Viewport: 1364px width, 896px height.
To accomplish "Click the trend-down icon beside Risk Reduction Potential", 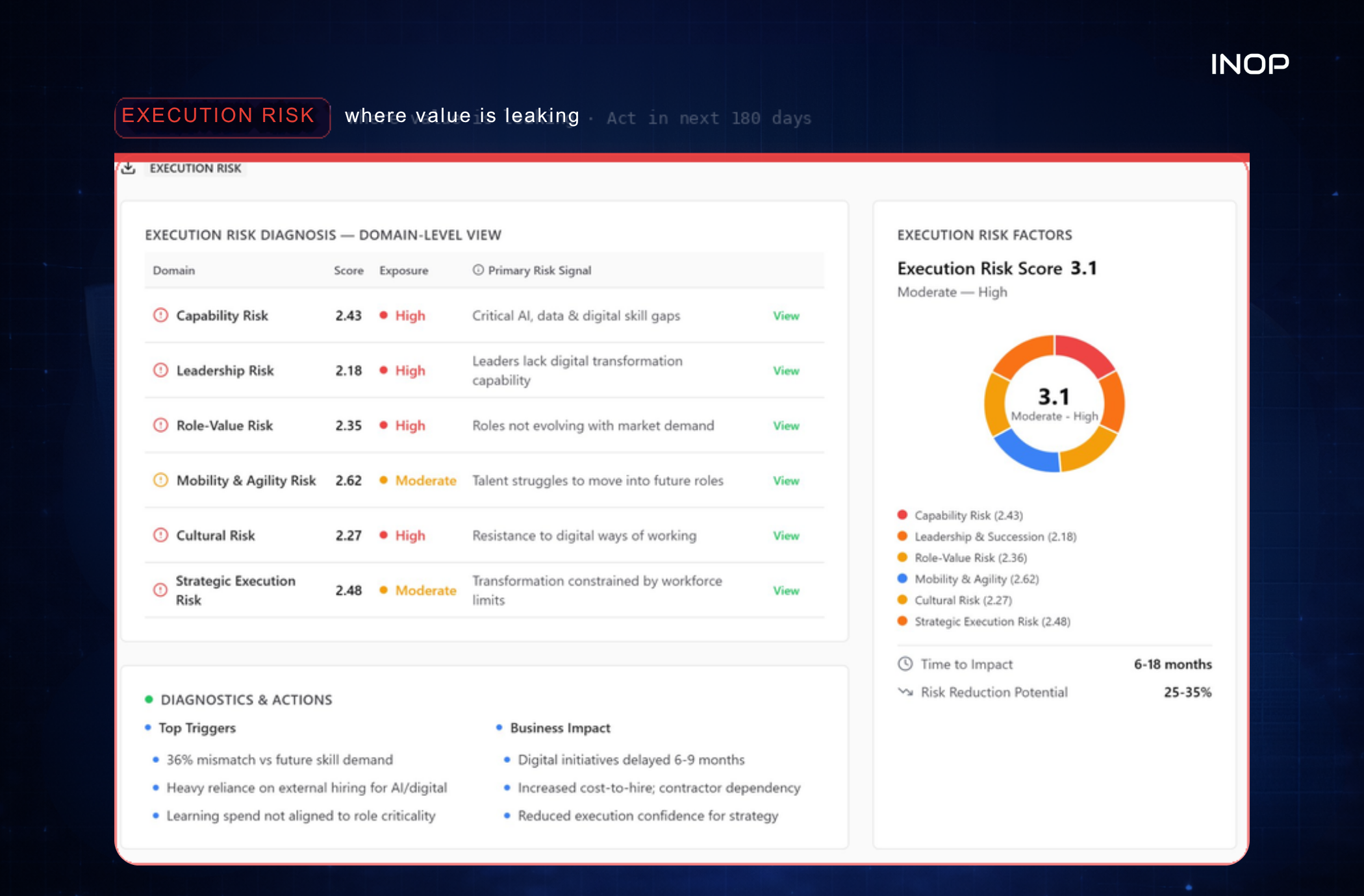I will coord(905,691).
